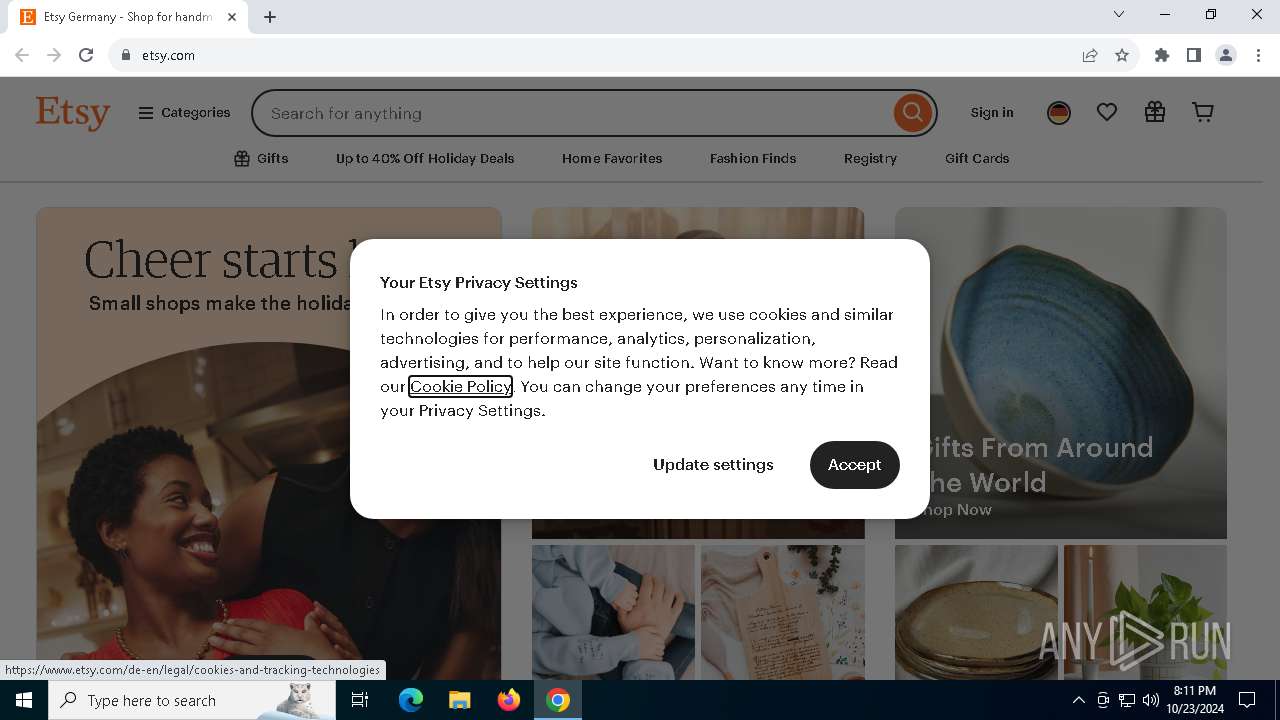Screen dimensions: 1280x720
Task: Open Fashion Finds navigation link
Action: [753, 158]
